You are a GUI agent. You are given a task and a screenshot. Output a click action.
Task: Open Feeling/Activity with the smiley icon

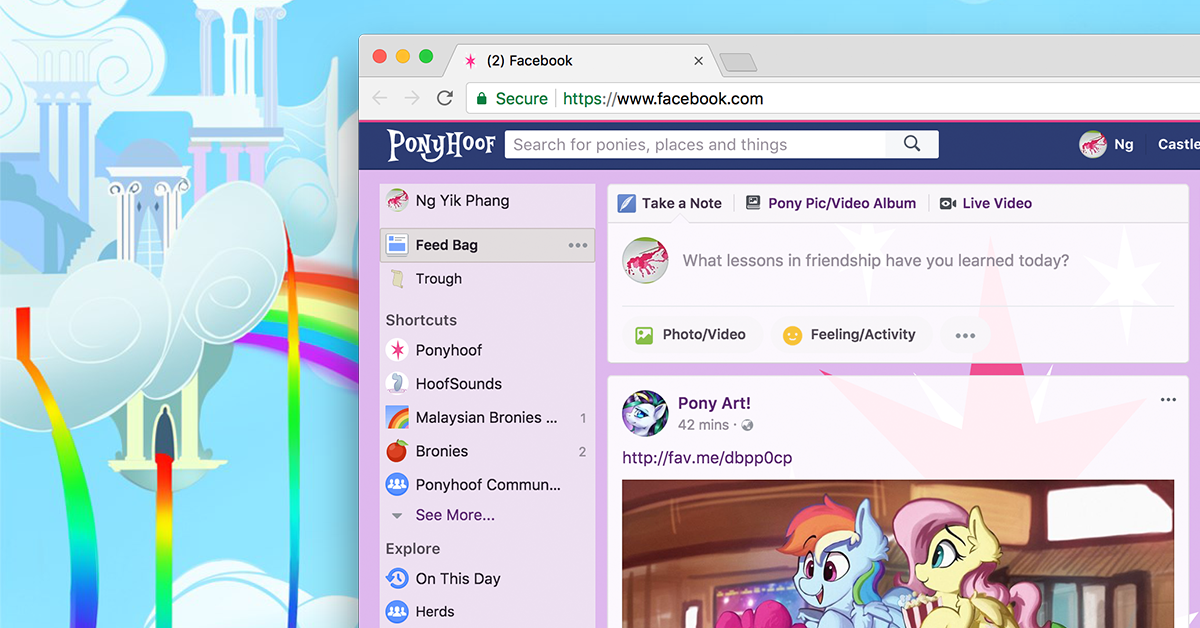[793, 334]
